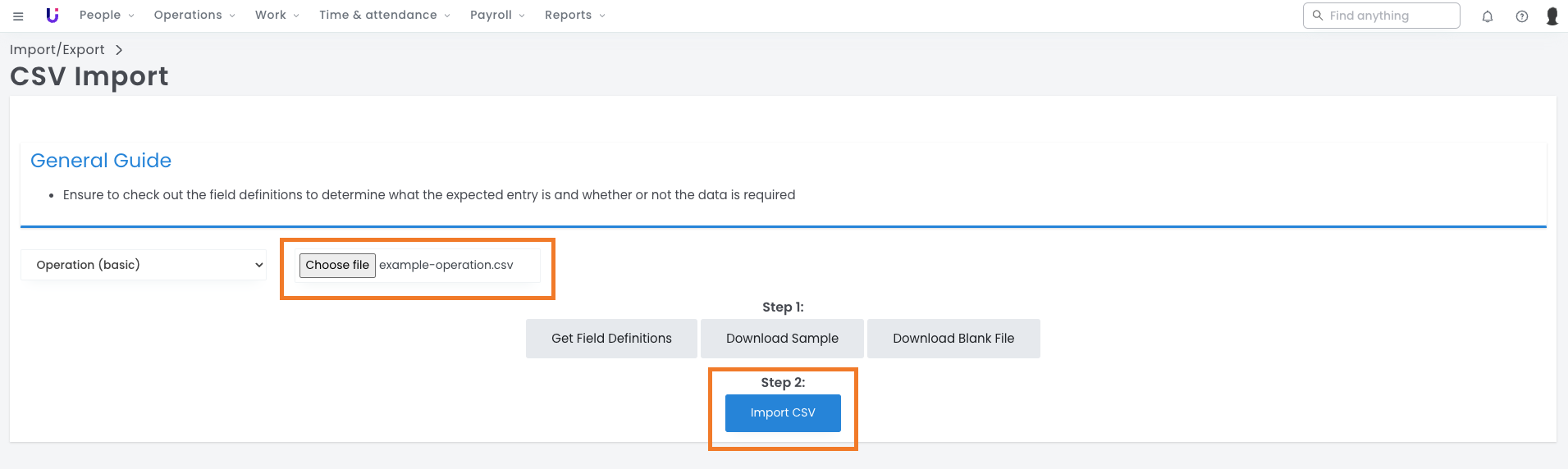The width and height of the screenshot is (1568, 469).
Task: Open the Work dropdown menu
Action: (x=277, y=16)
